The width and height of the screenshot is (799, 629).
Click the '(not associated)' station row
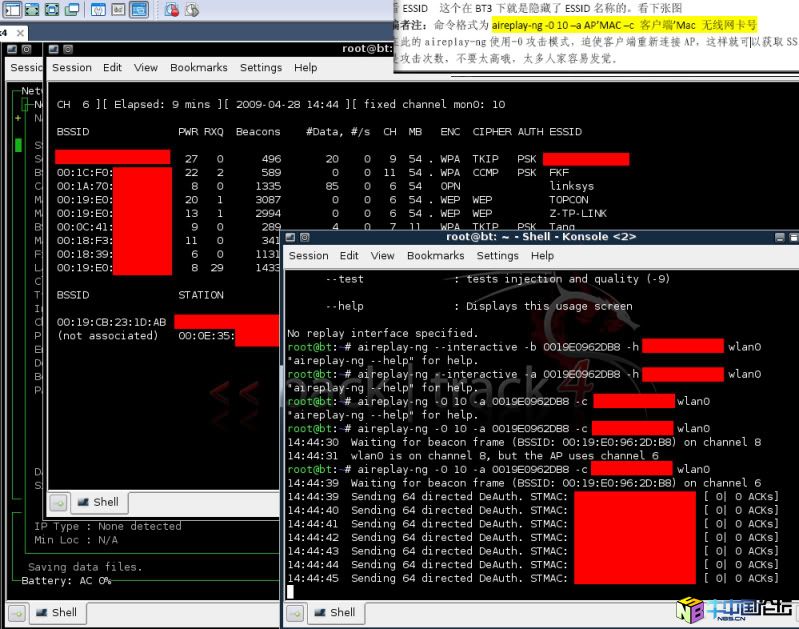click(x=167, y=336)
